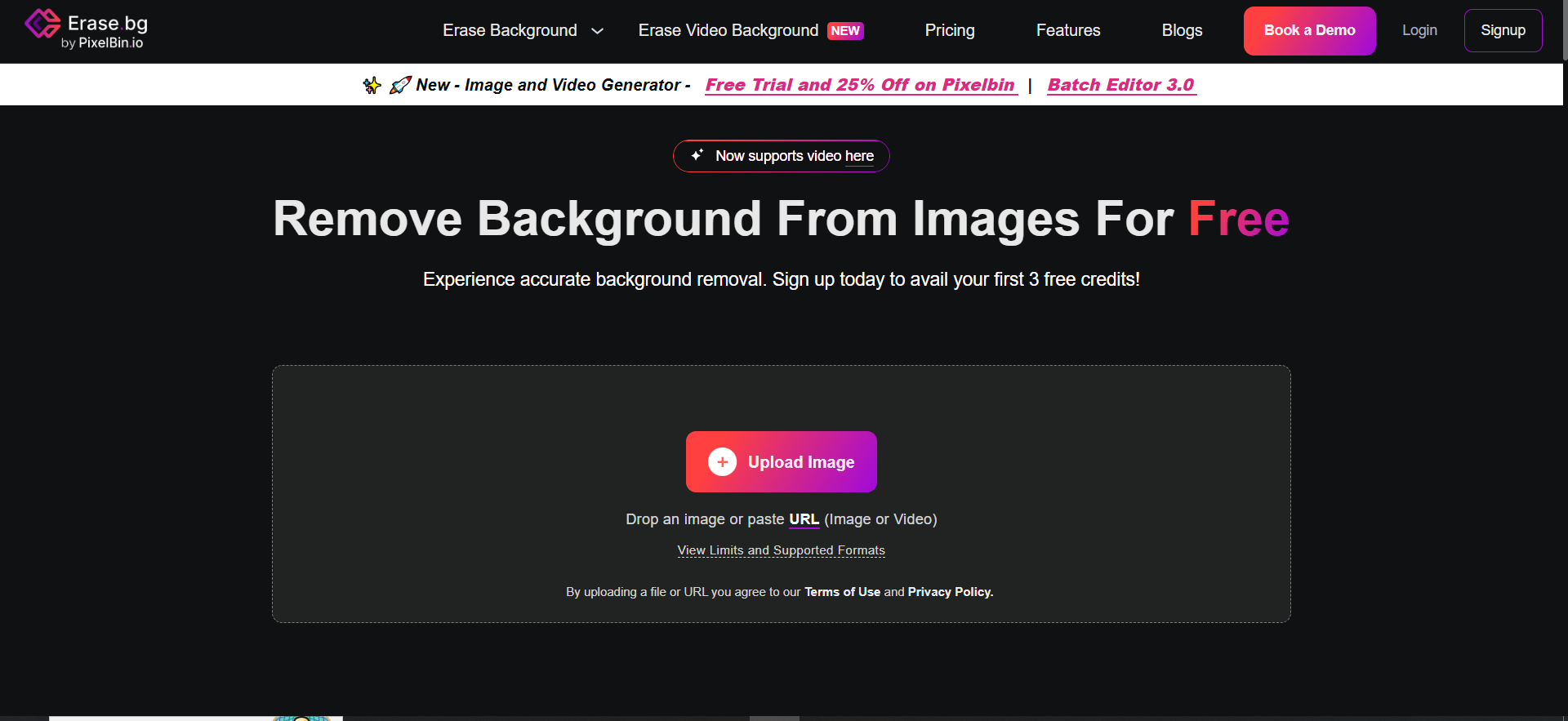Open the Blogs page
The height and width of the screenshot is (721, 1568).
click(1182, 30)
